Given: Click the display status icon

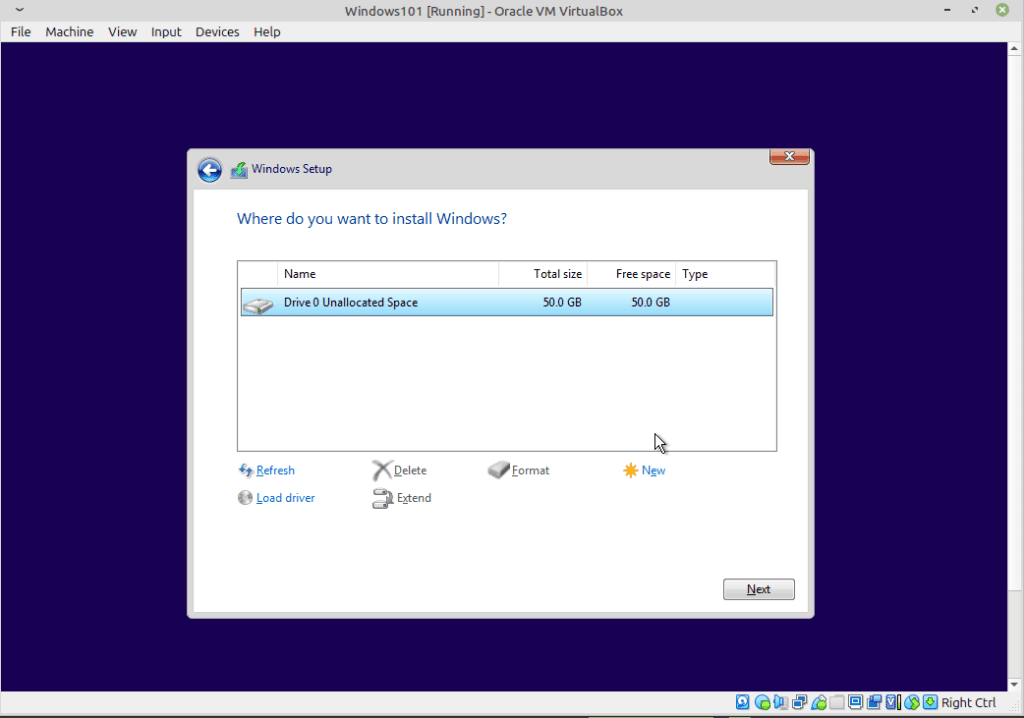Looking at the screenshot, I should point(856,702).
